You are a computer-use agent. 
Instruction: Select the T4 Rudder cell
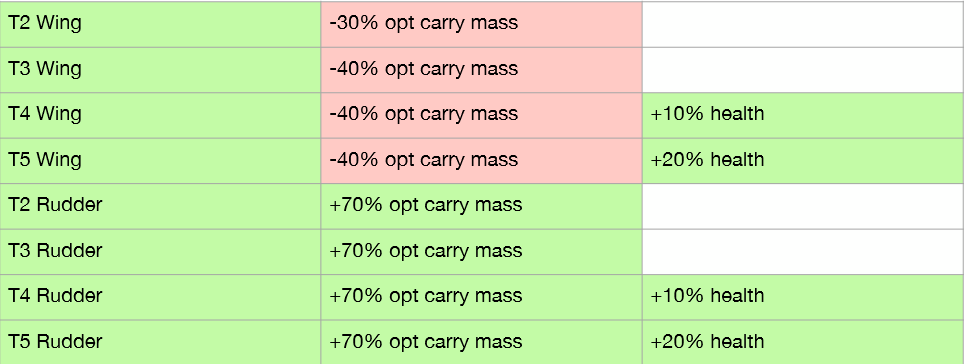(x=160, y=297)
